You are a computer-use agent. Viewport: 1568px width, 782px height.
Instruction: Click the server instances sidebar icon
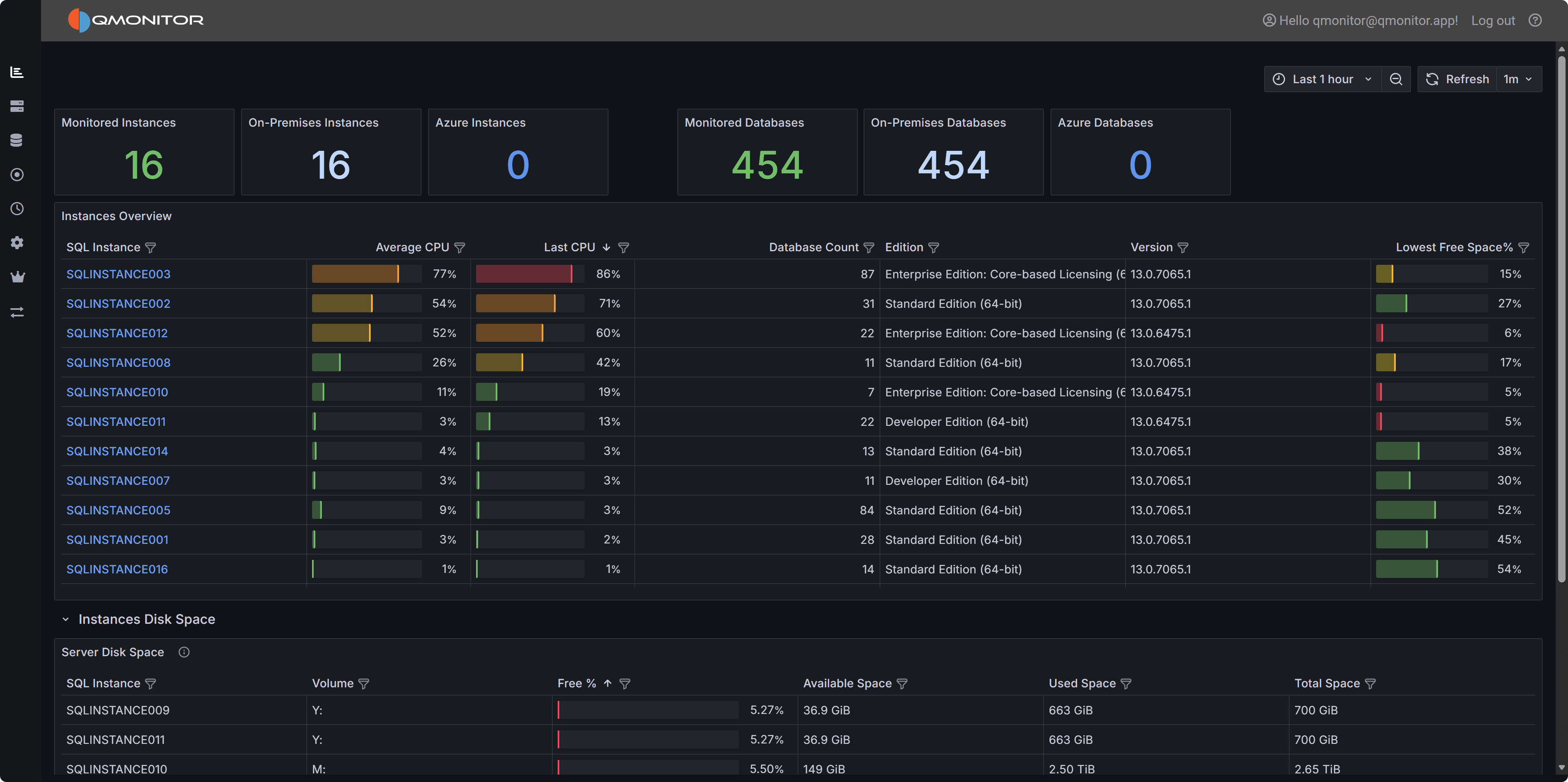tap(17, 107)
